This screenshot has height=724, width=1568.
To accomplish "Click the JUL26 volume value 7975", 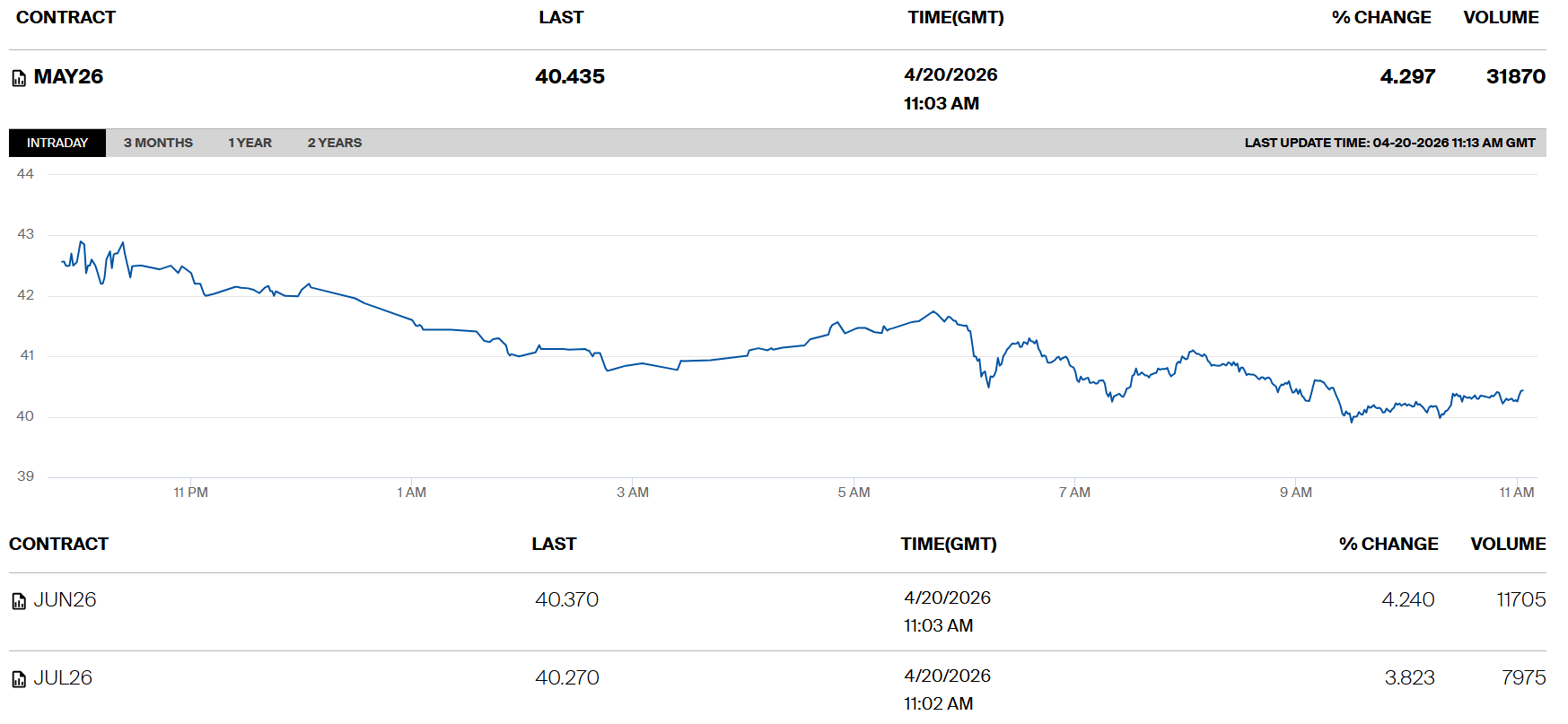I will pos(1523,678).
